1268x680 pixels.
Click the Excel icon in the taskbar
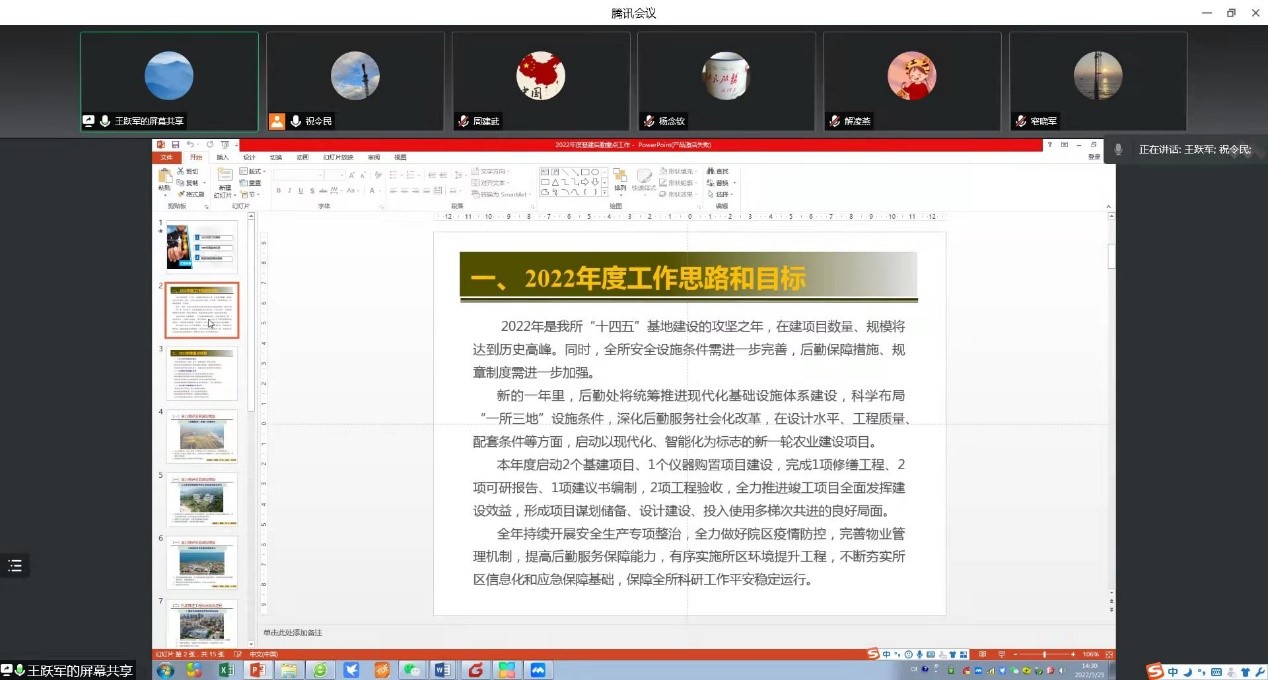(x=226, y=670)
